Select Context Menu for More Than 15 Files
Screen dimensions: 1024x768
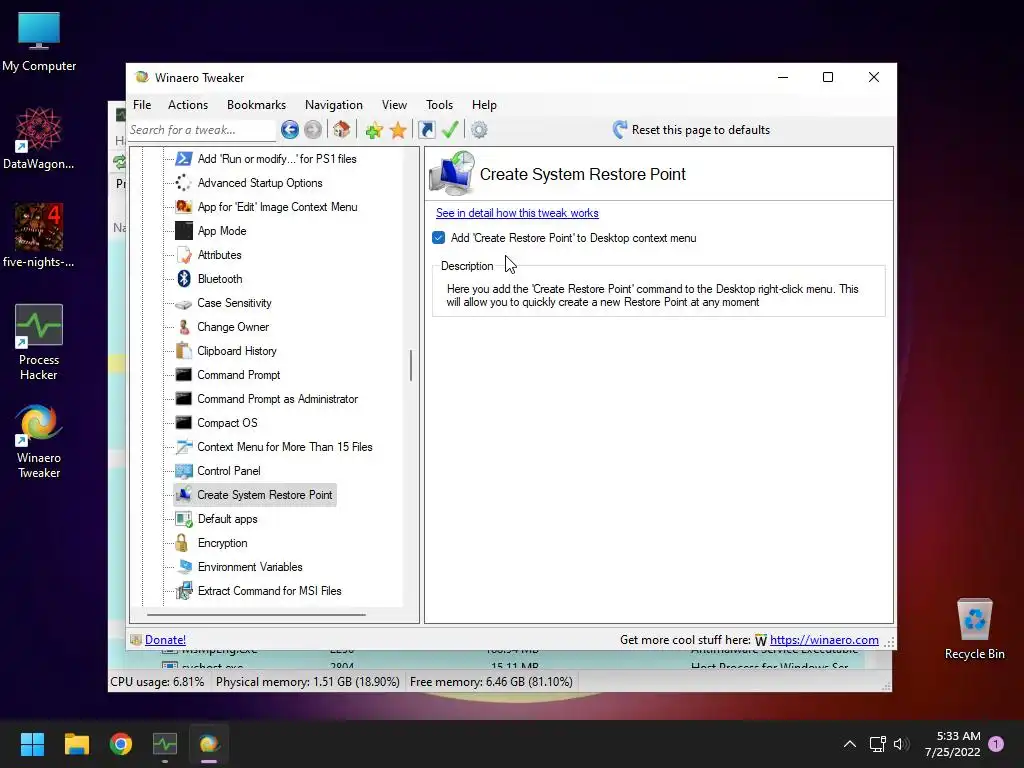(x=285, y=447)
